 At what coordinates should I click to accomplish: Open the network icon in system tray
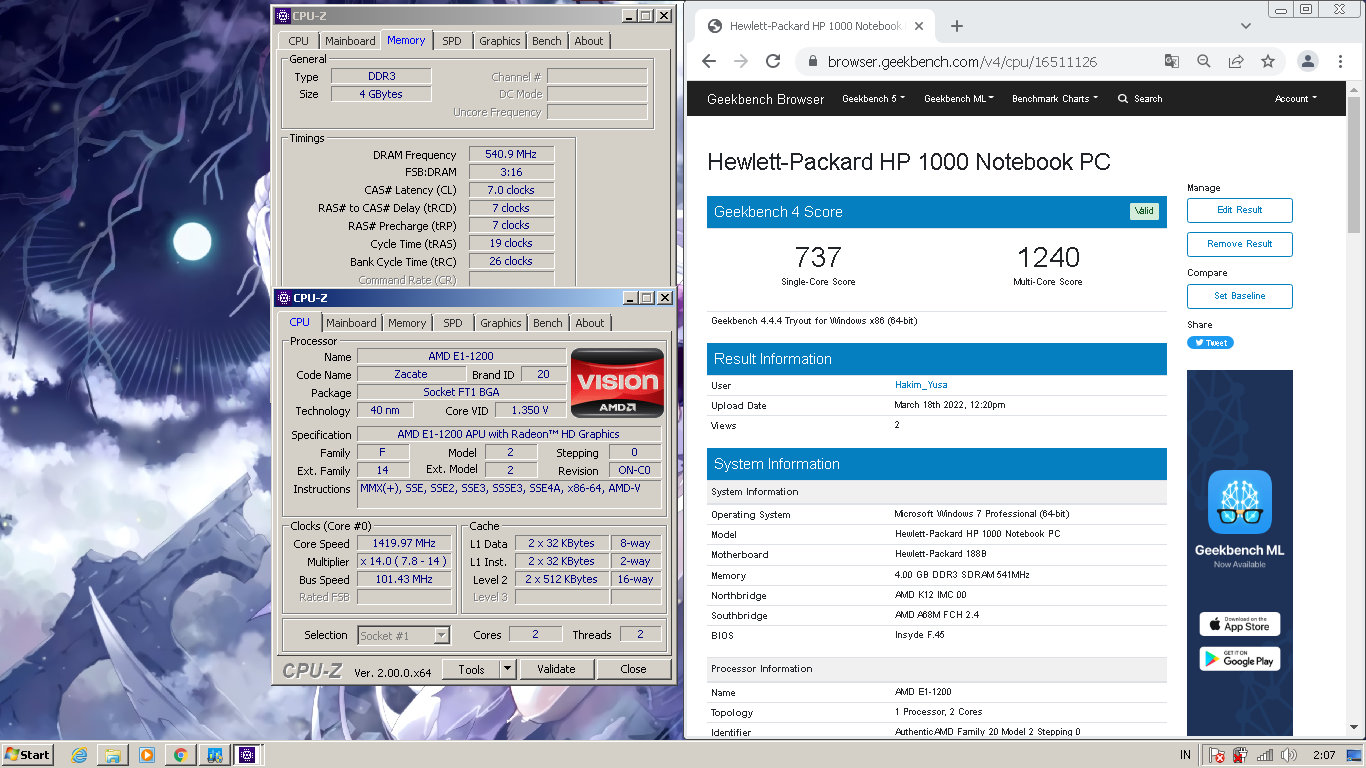1265,755
